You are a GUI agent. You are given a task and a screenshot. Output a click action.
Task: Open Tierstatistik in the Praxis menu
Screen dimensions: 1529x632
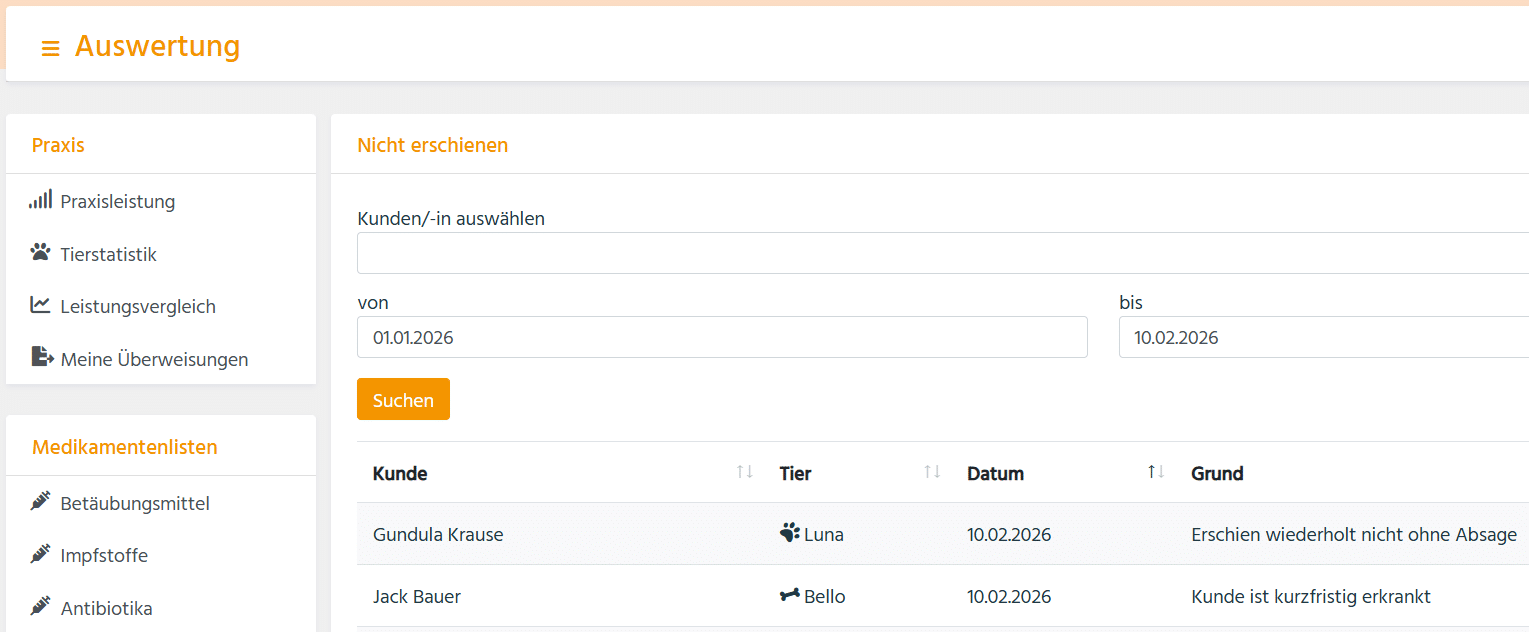tap(108, 254)
